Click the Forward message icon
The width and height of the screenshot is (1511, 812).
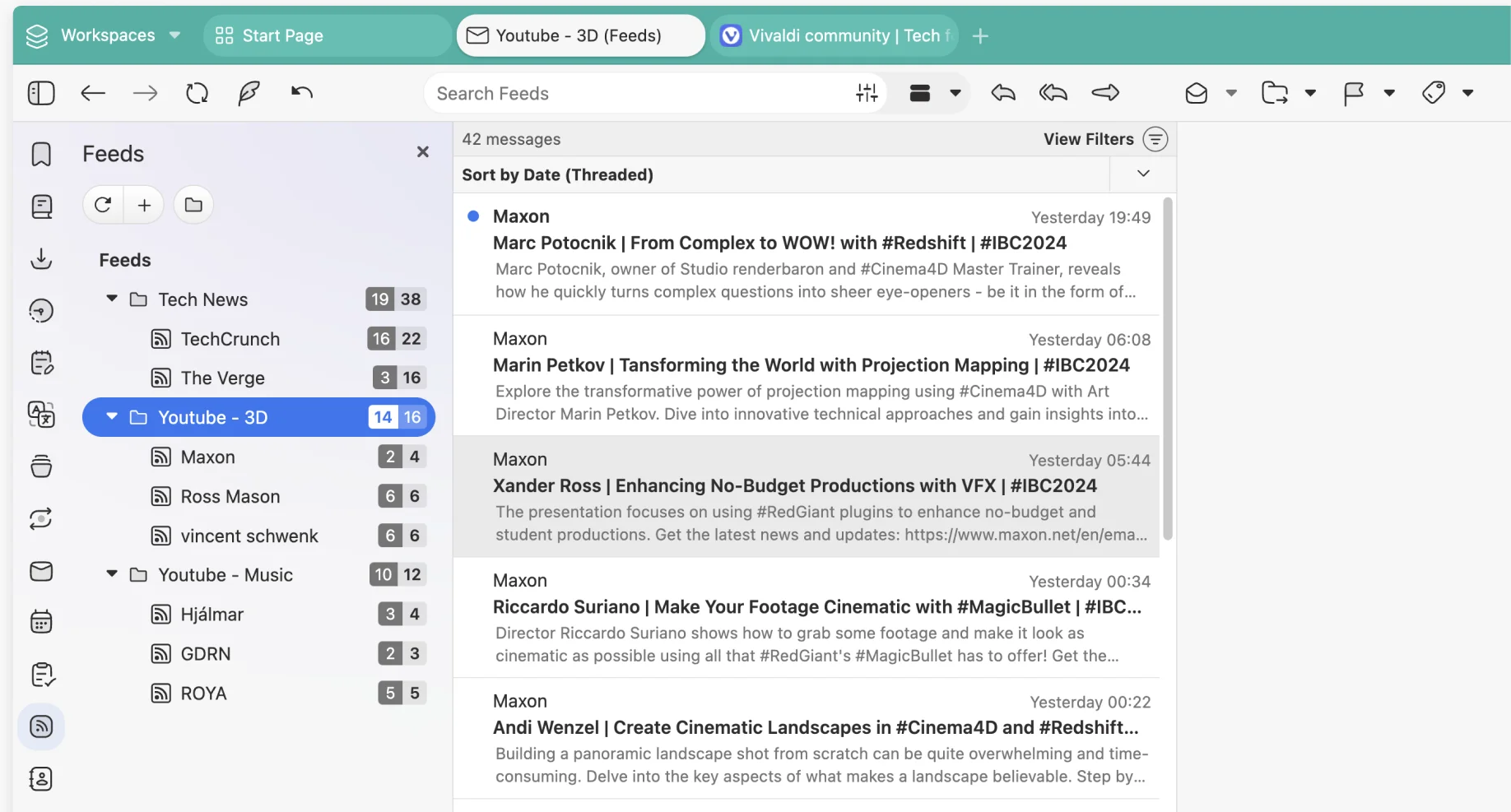point(1105,93)
